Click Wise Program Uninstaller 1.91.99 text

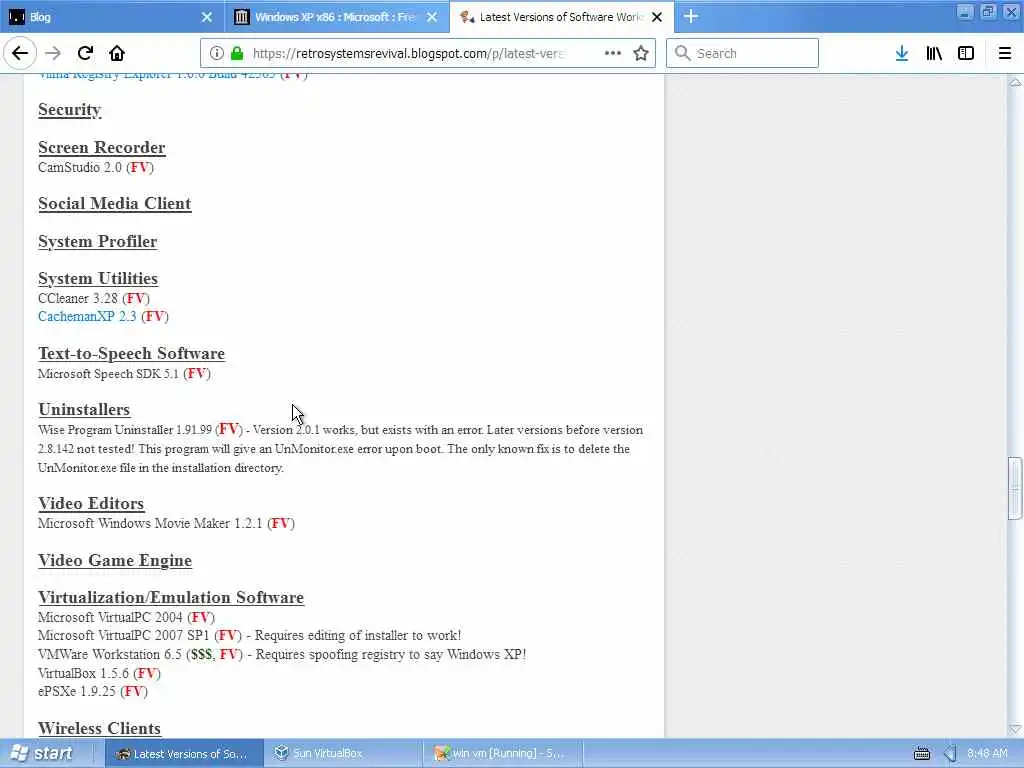tap(125, 430)
